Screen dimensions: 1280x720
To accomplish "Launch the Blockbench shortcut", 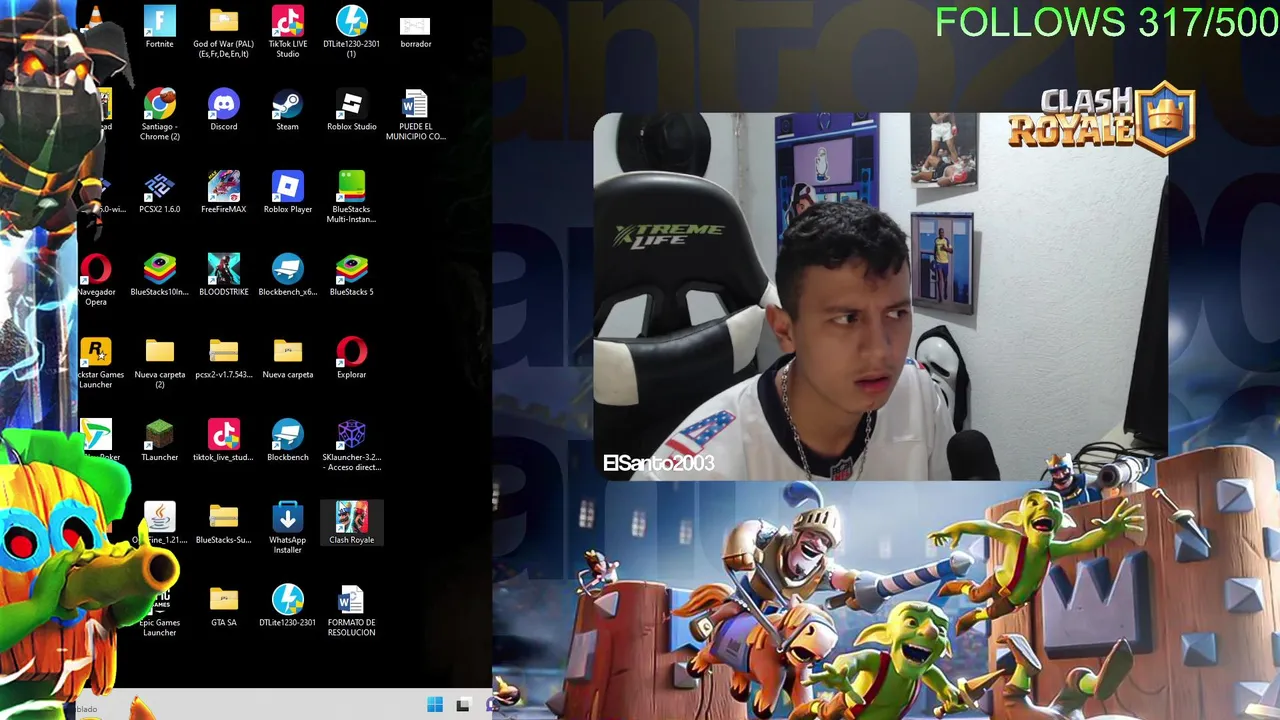I will [288, 441].
